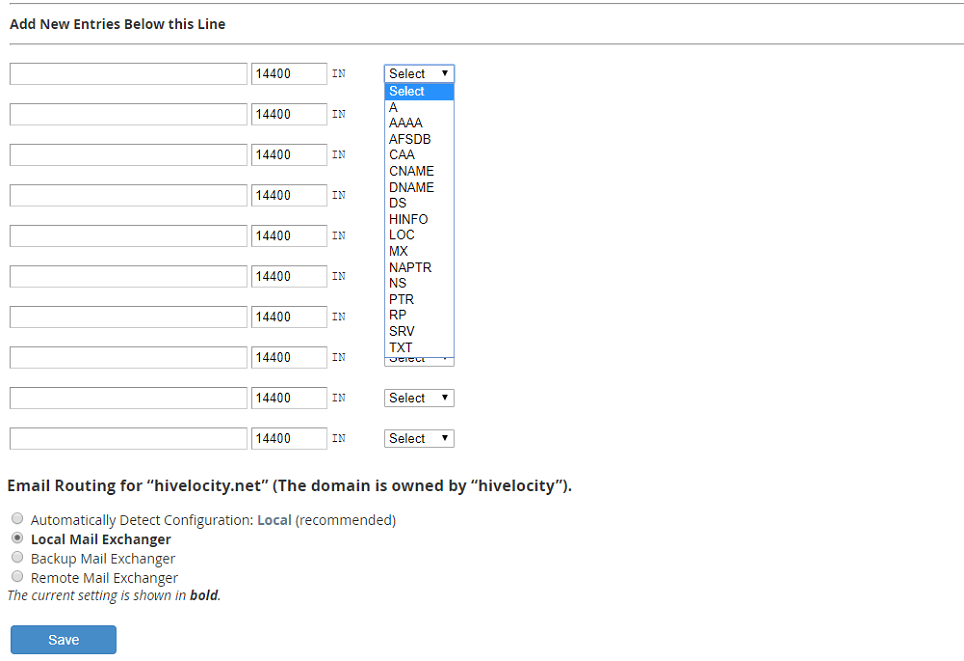Open the ninth row's Select dropdown

pyautogui.click(x=418, y=398)
